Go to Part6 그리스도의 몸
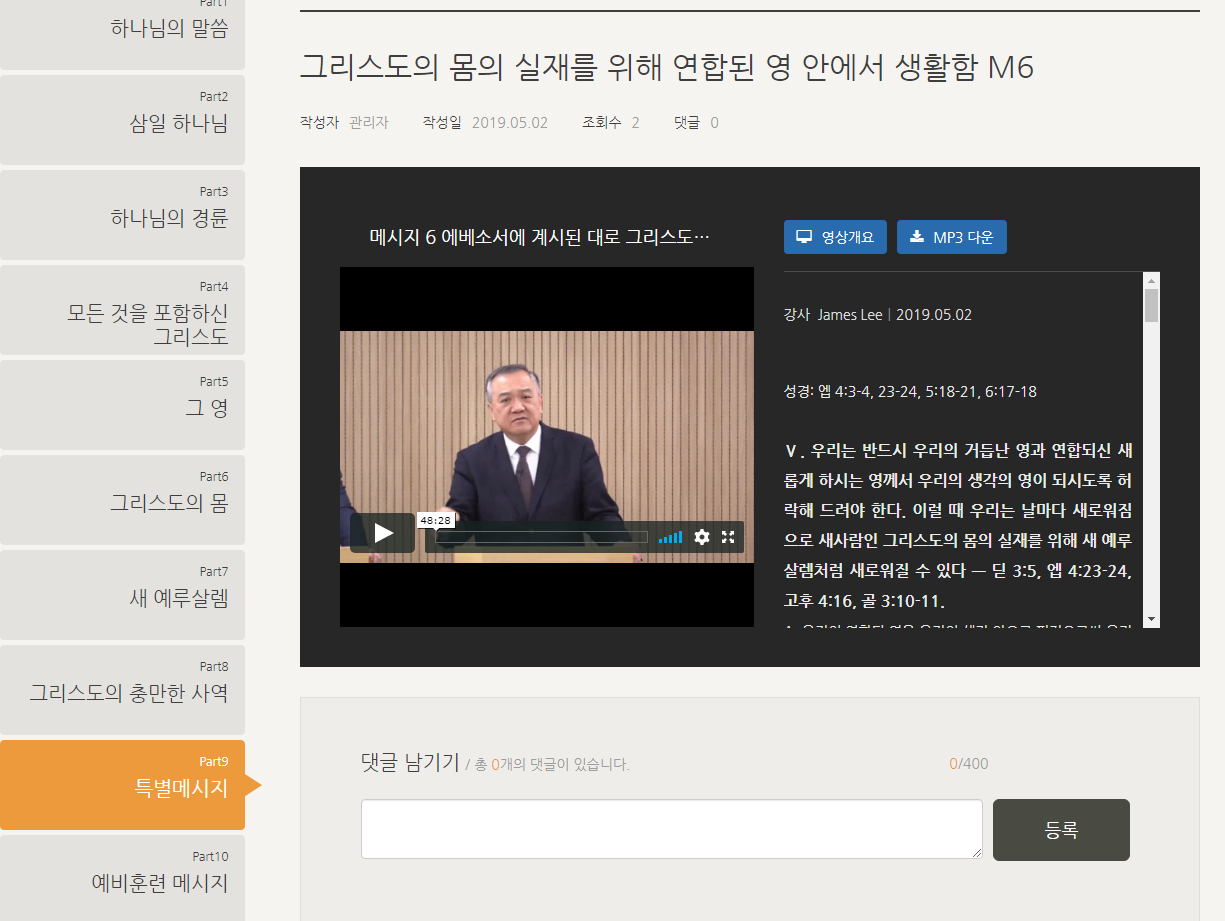The height and width of the screenshot is (921, 1225). click(x=122, y=499)
